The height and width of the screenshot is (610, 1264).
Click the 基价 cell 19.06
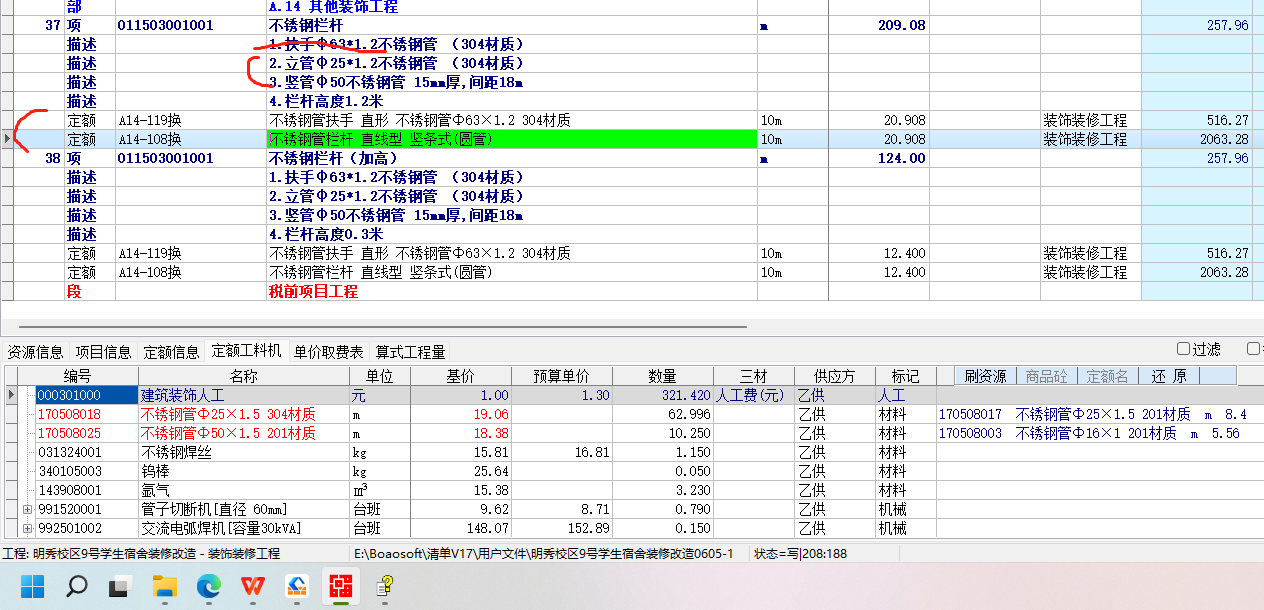pos(461,414)
